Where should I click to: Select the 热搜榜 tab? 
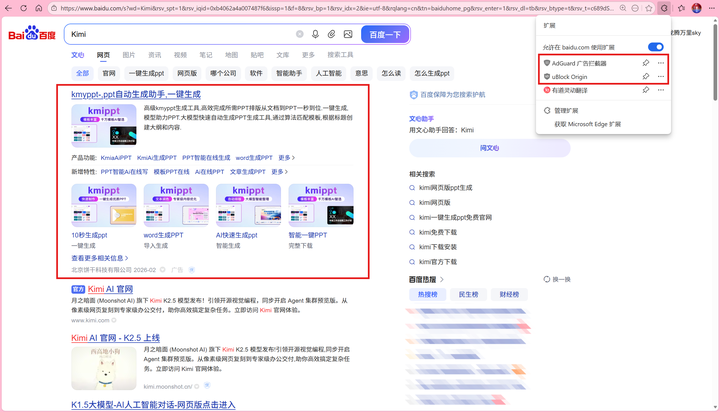[x=428, y=294]
